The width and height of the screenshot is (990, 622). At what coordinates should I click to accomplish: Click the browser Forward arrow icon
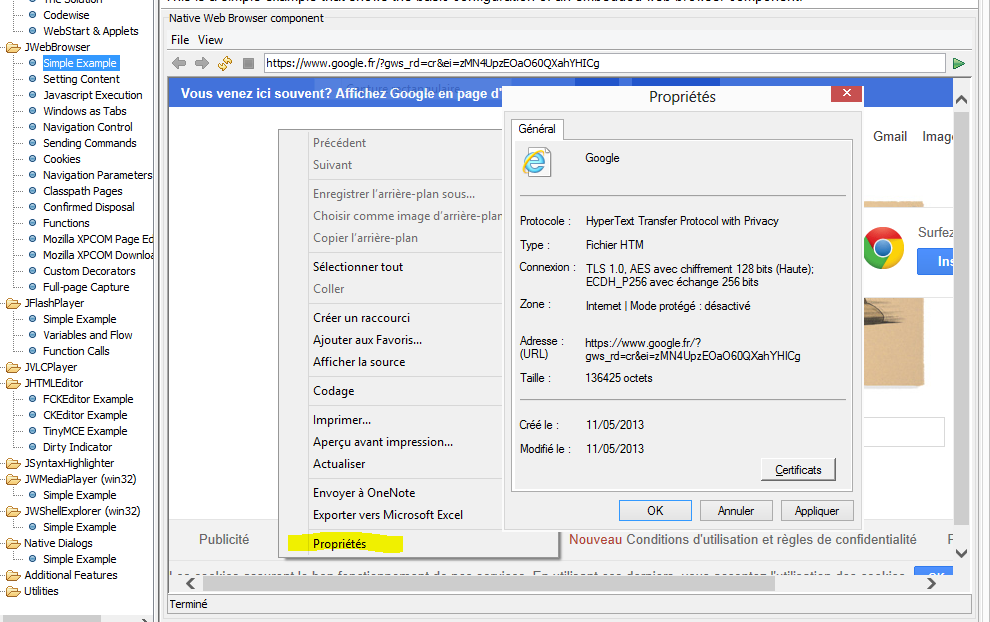(x=202, y=63)
